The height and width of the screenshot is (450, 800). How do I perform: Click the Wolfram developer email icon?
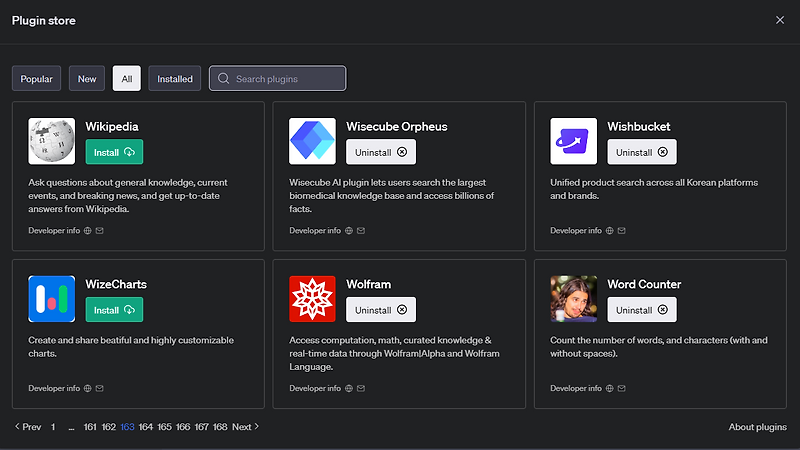tap(360, 388)
